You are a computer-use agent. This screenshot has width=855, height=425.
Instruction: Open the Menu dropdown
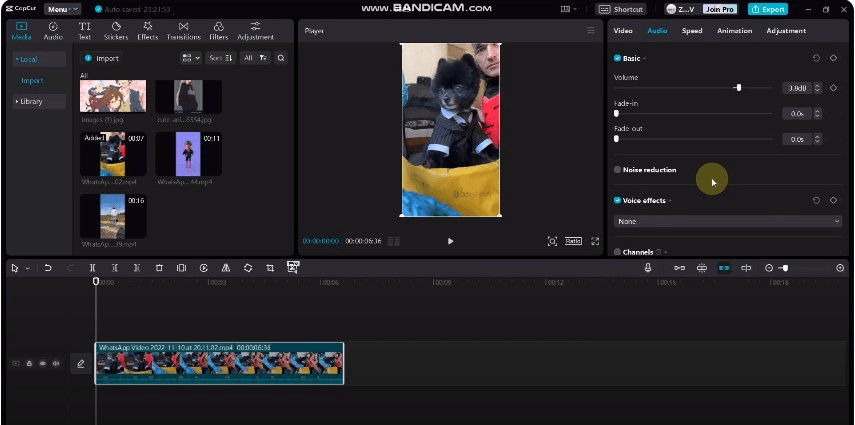click(62, 9)
